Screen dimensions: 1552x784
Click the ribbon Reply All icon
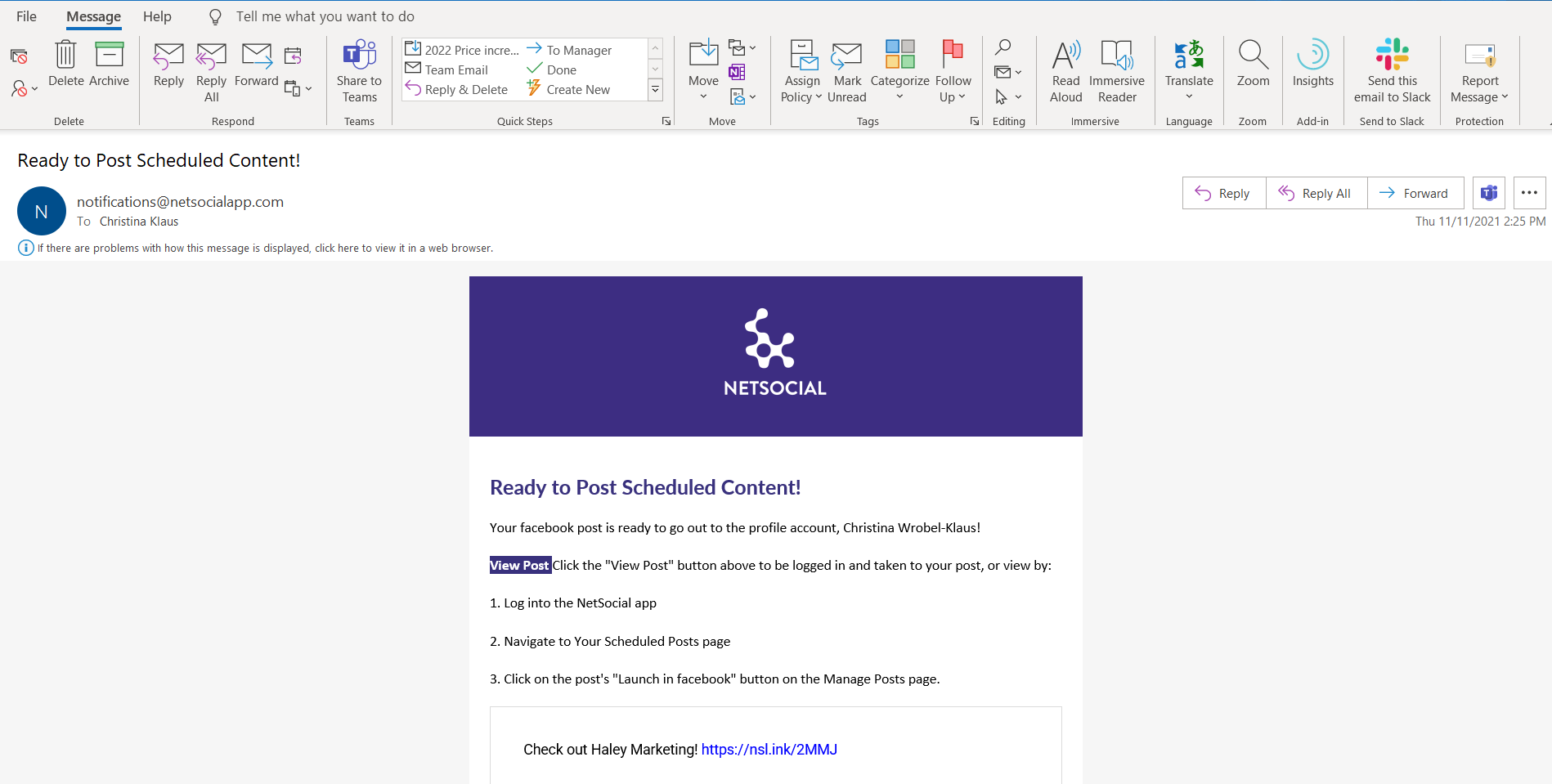click(211, 72)
